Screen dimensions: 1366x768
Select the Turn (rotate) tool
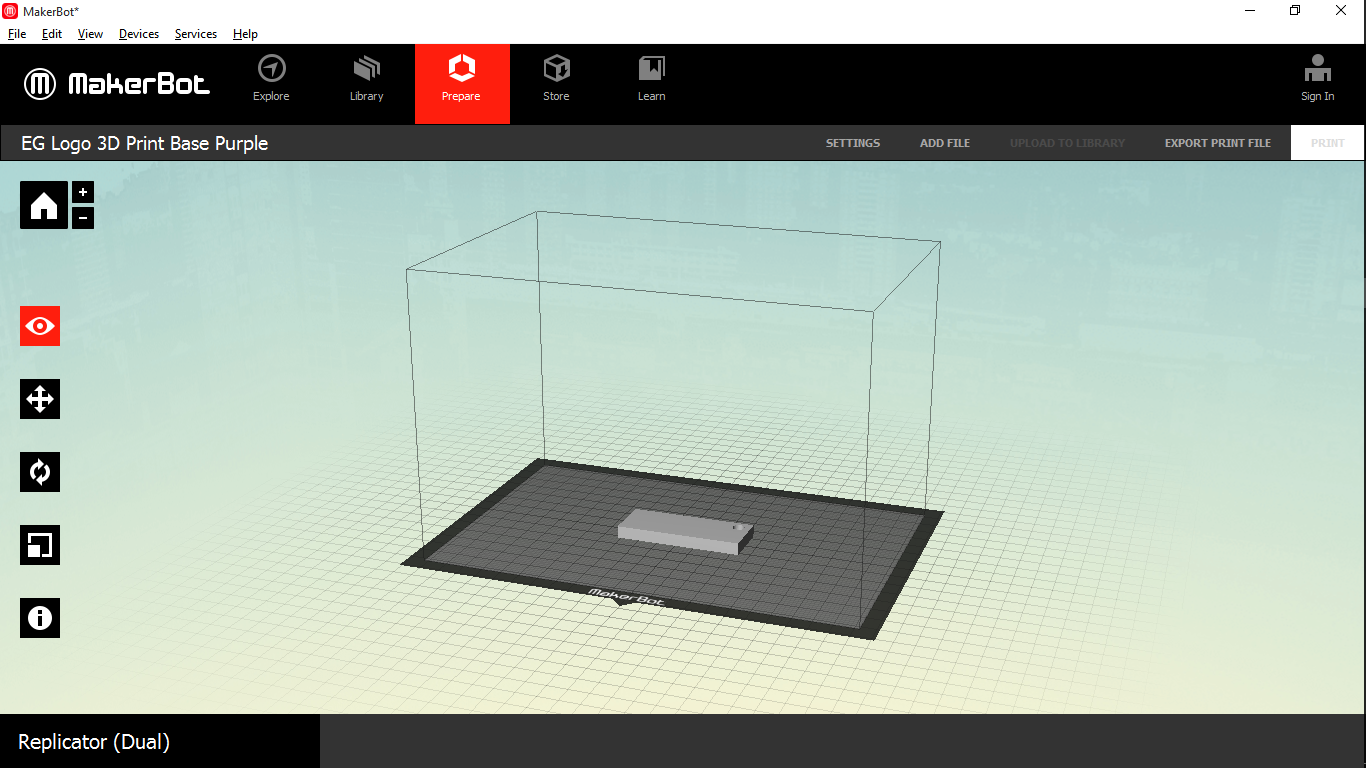(40, 472)
